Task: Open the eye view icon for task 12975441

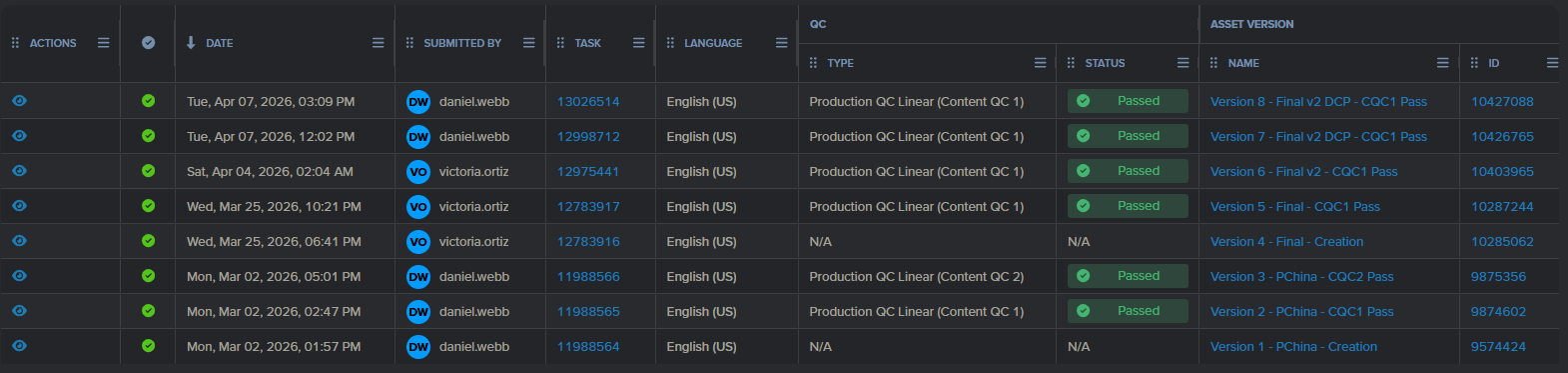Action: pyautogui.click(x=19, y=171)
